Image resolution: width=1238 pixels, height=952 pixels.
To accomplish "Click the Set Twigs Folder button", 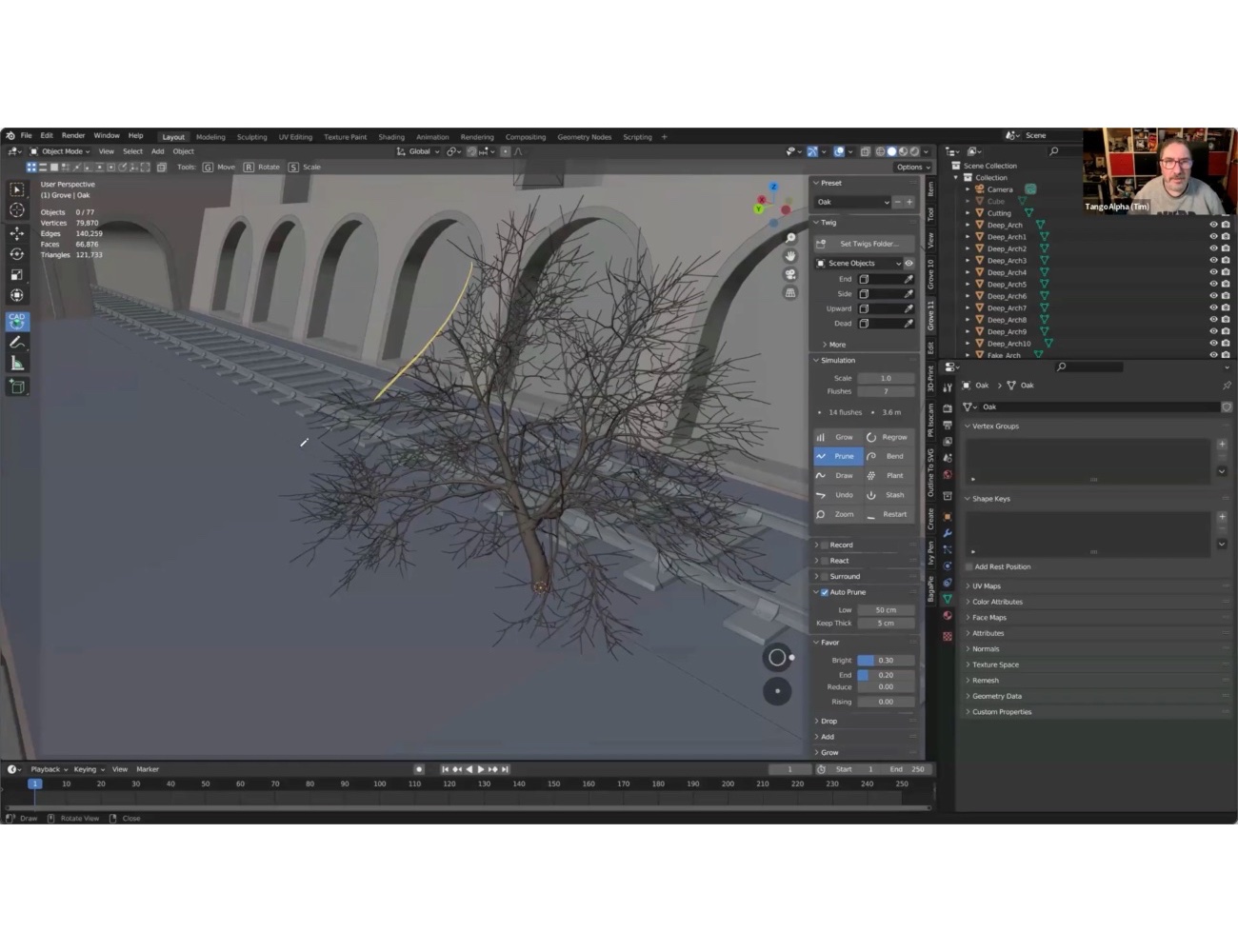I will (867, 243).
